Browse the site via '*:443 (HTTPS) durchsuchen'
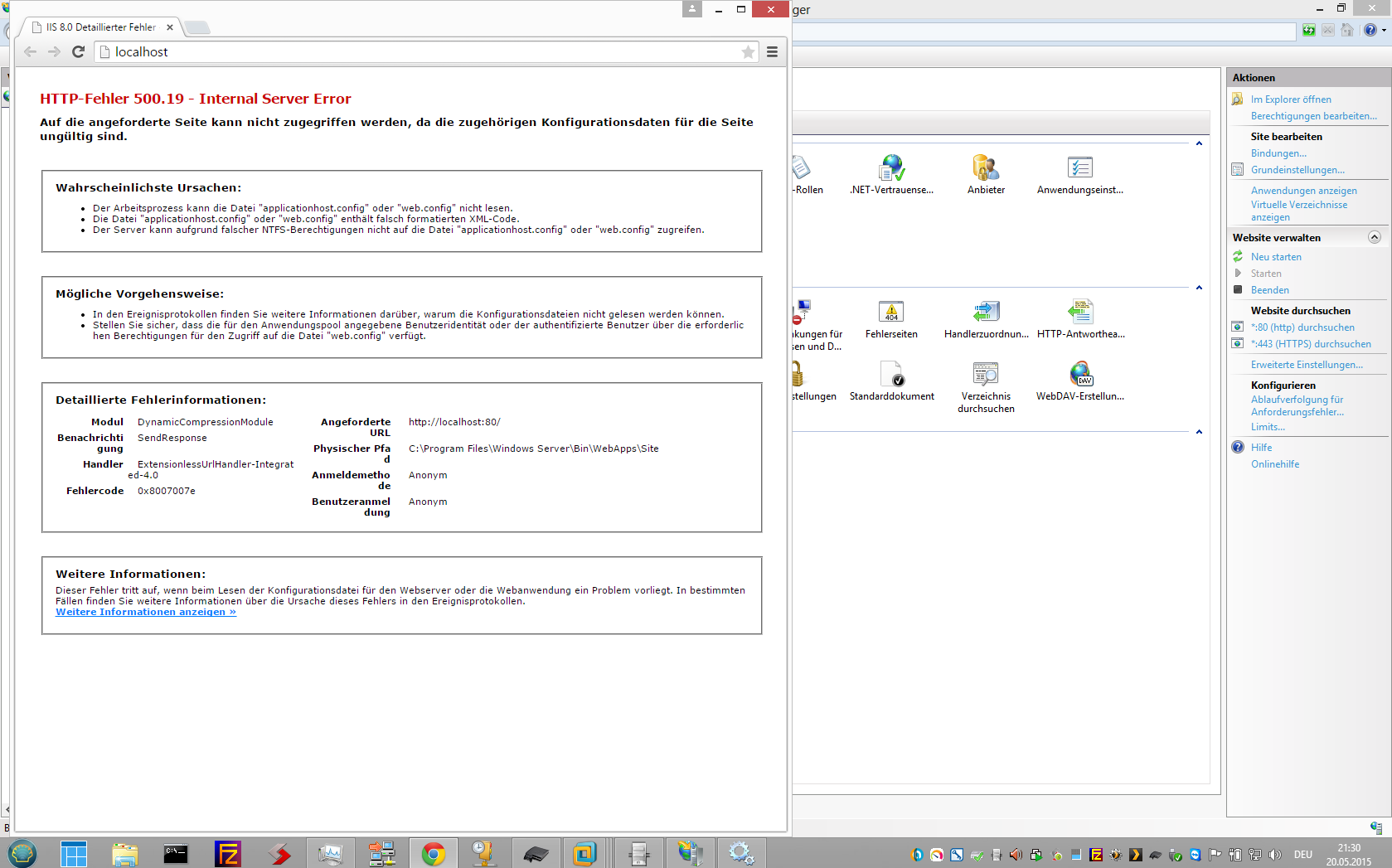Screen dimensions: 1392x868 pos(1311,344)
